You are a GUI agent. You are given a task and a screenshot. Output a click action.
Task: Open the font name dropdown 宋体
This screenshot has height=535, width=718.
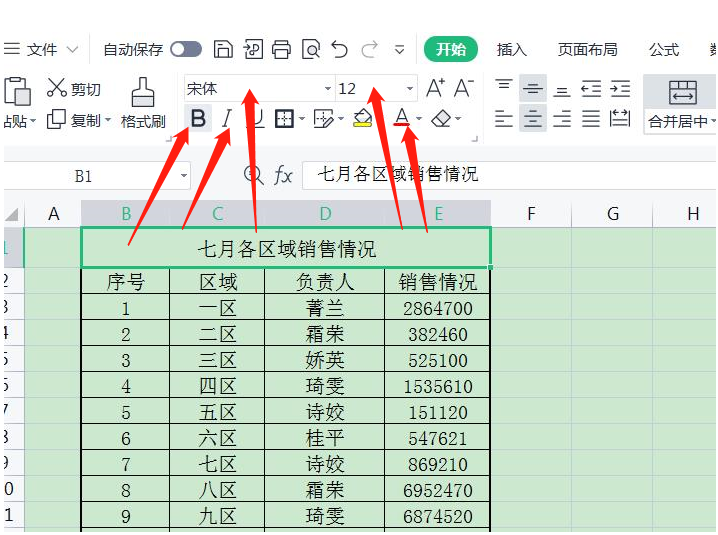pos(327,88)
